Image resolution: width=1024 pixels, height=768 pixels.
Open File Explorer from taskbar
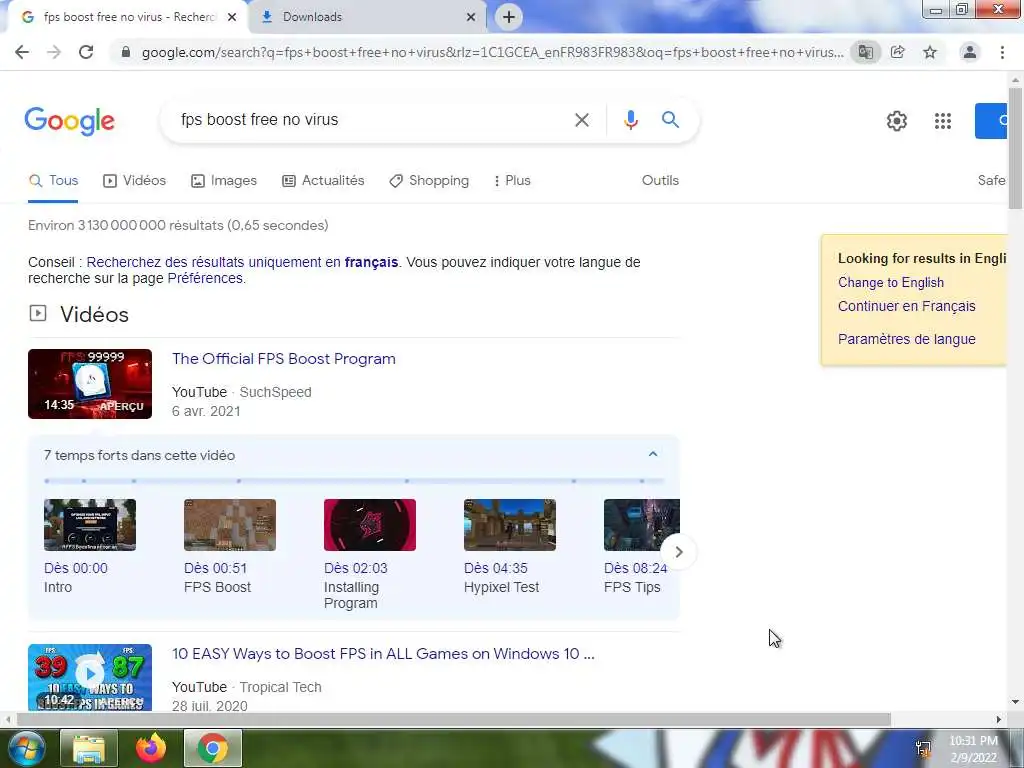point(89,748)
